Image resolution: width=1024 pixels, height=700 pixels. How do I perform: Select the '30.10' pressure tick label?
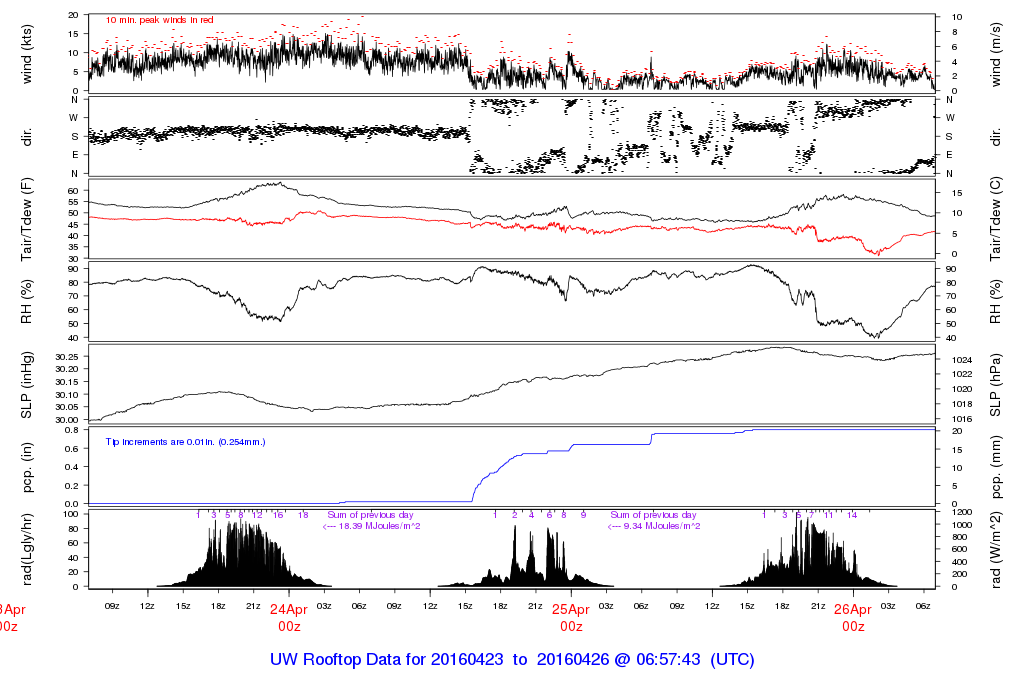coord(67,394)
